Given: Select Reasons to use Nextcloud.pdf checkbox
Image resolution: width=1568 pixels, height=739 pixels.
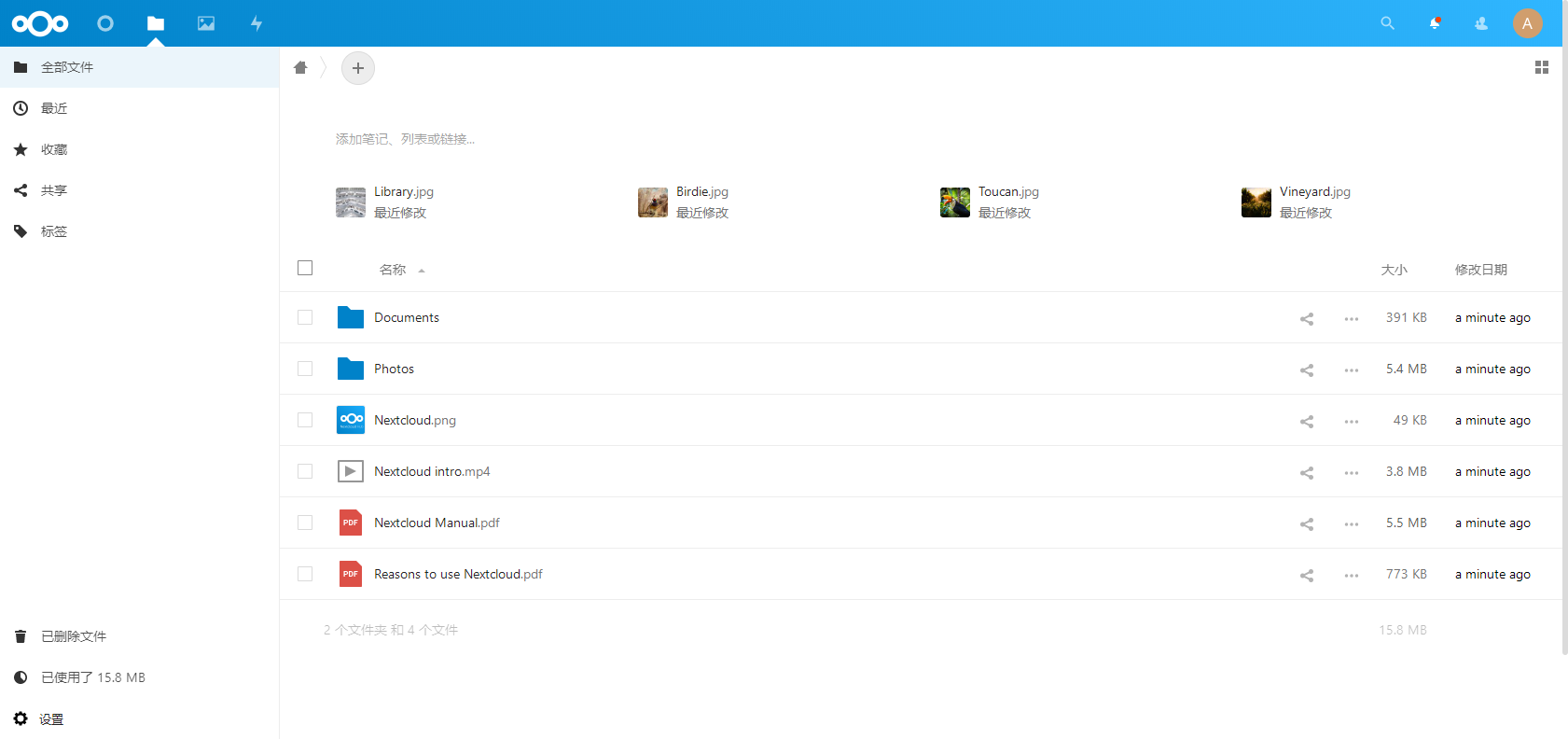Looking at the screenshot, I should point(305,574).
